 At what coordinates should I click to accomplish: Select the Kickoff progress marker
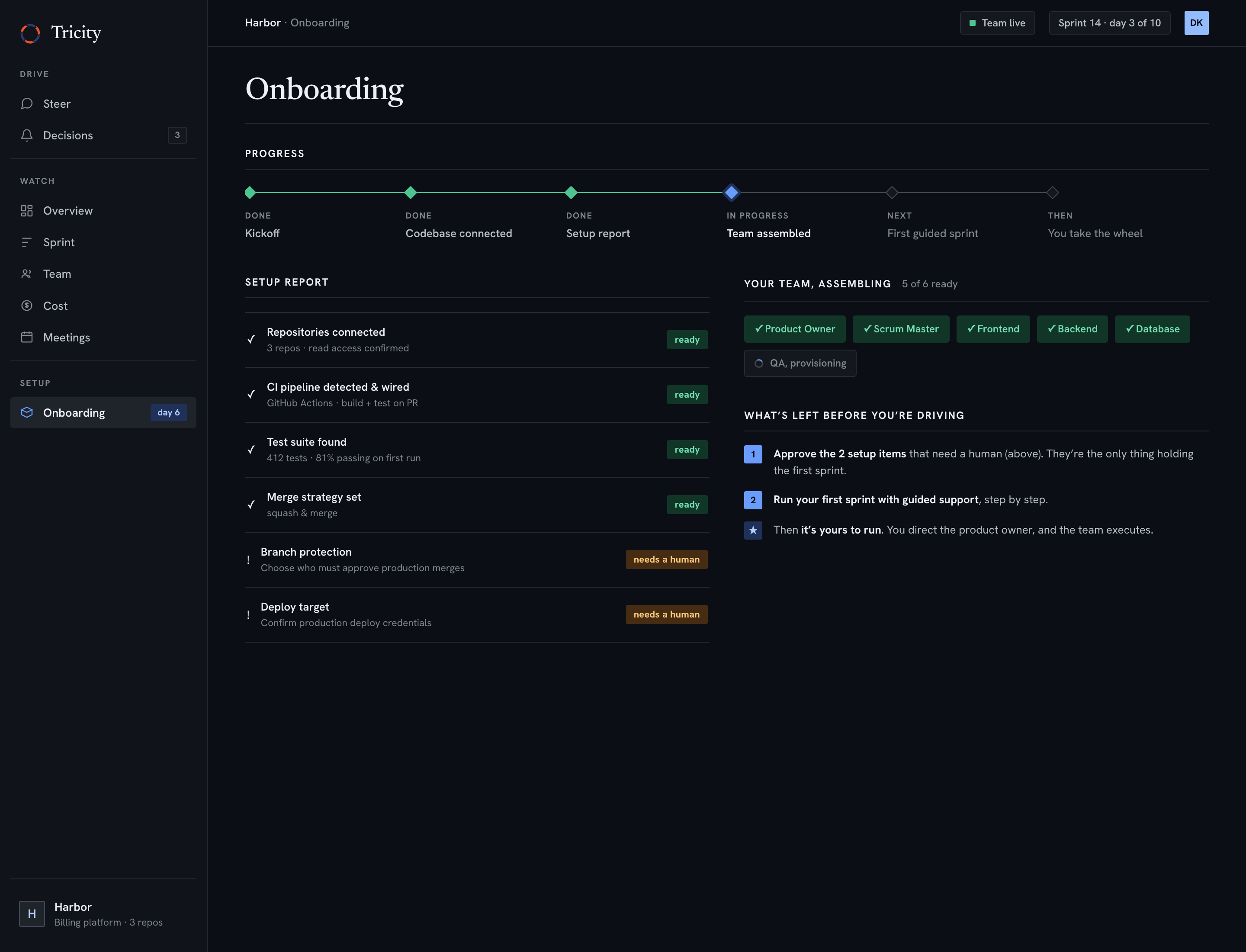click(x=250, y=193)
